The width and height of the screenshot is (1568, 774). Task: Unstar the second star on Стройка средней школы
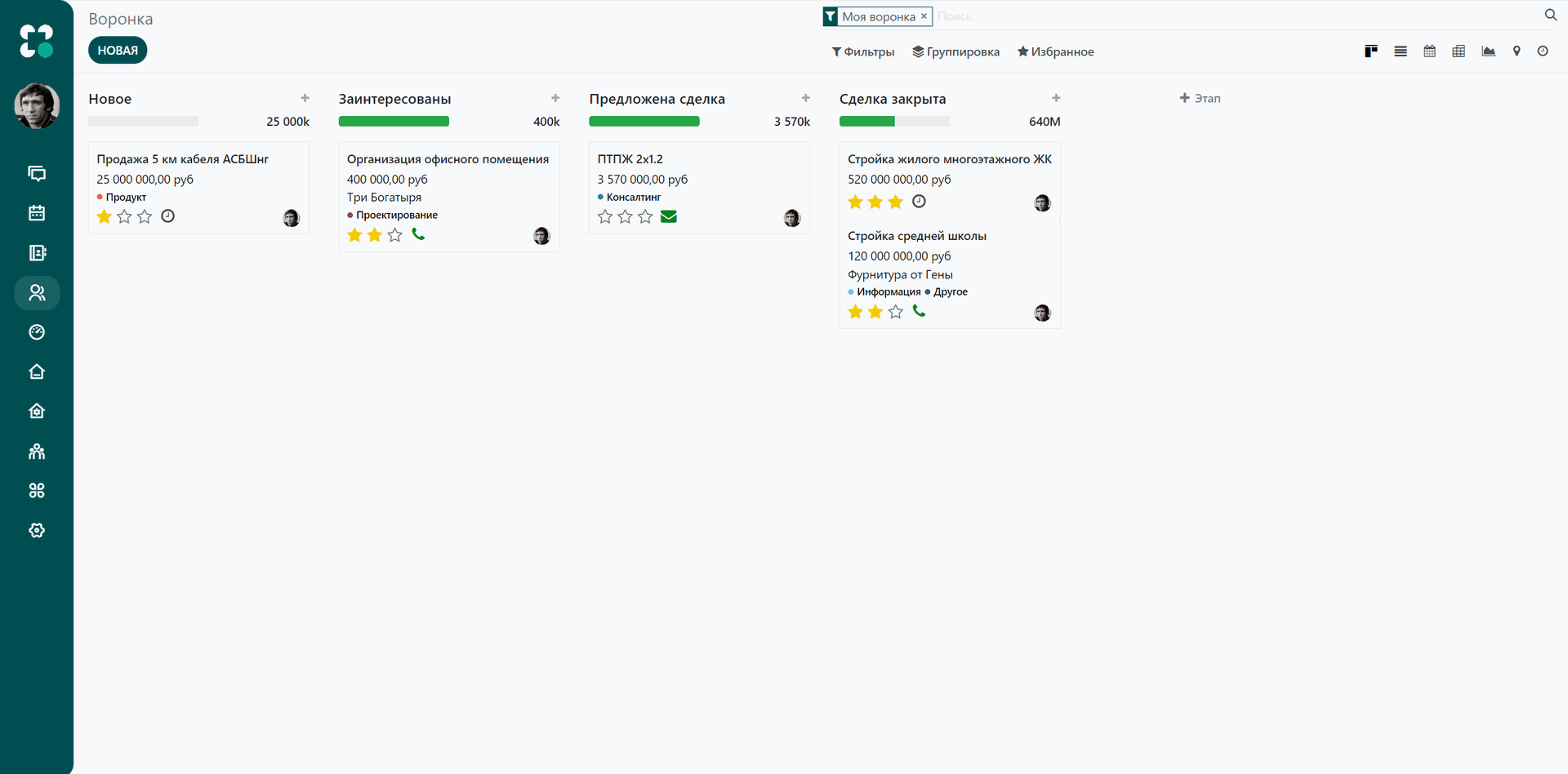point(875,311)
